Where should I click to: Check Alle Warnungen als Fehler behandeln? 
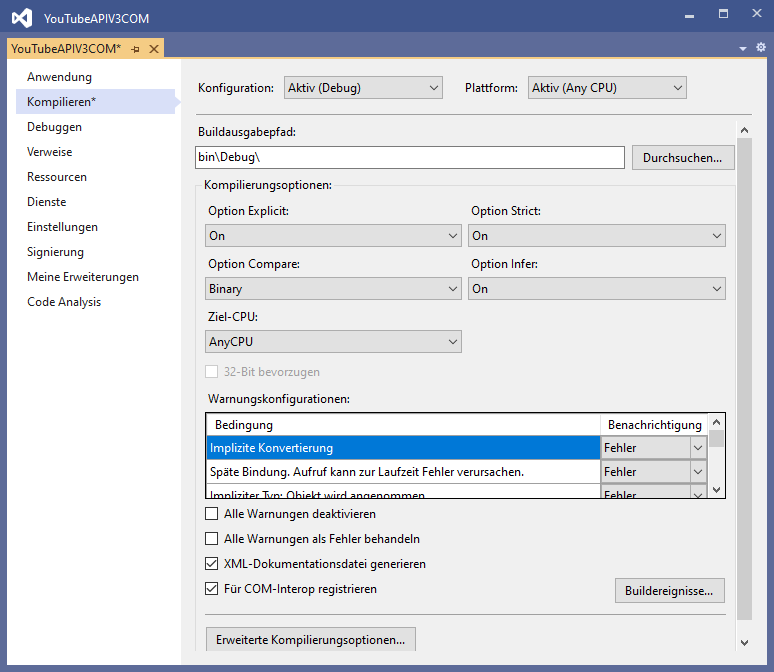click(x=211, y=539)
